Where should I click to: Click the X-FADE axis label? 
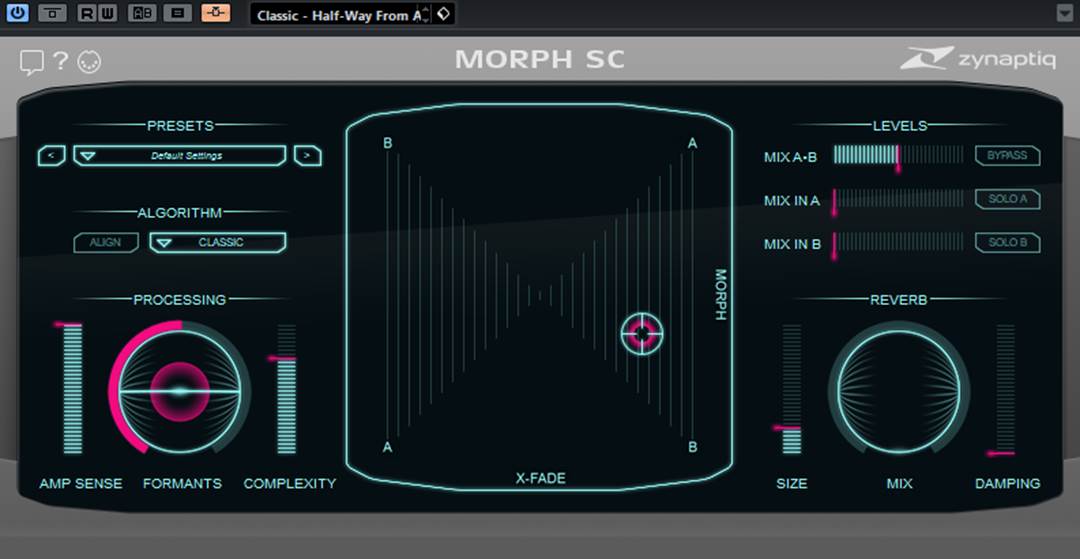(541, 478)
